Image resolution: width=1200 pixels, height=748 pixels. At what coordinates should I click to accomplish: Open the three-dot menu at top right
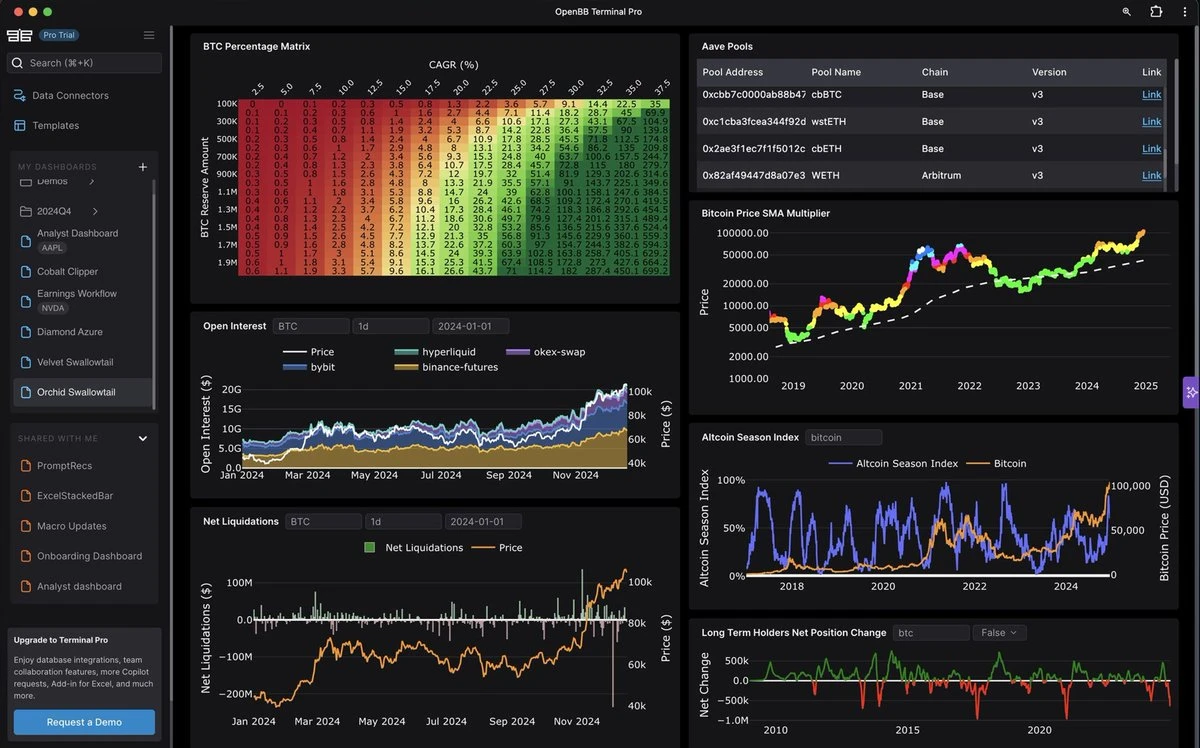pos(1186,12)
